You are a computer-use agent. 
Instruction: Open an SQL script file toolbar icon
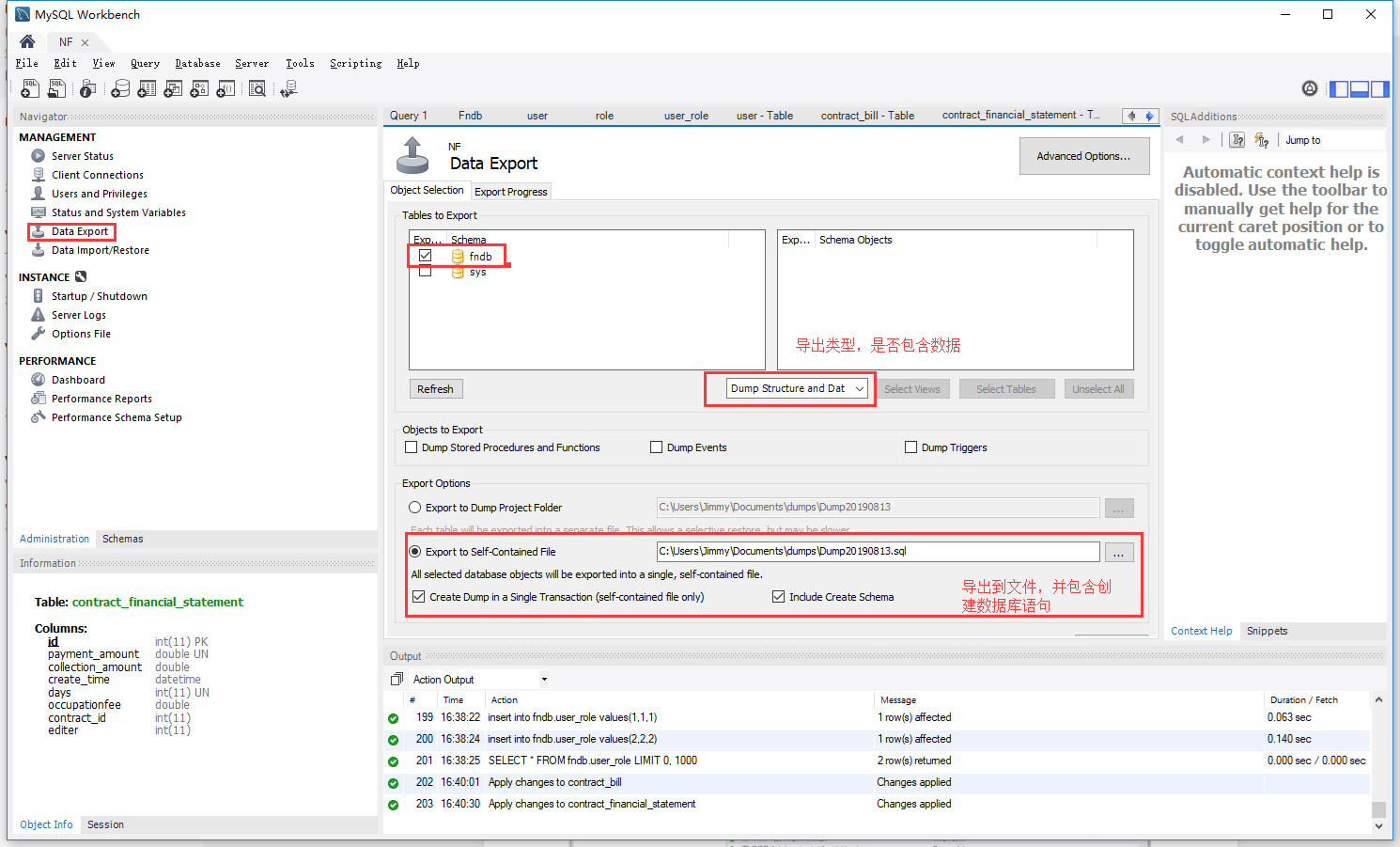point(57,88)
